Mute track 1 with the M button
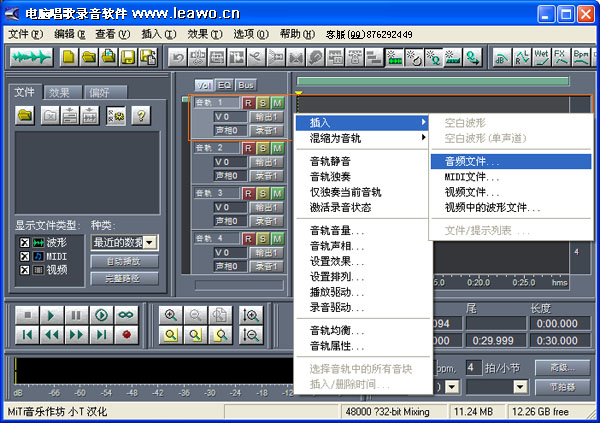 click(x=277, y=103)
